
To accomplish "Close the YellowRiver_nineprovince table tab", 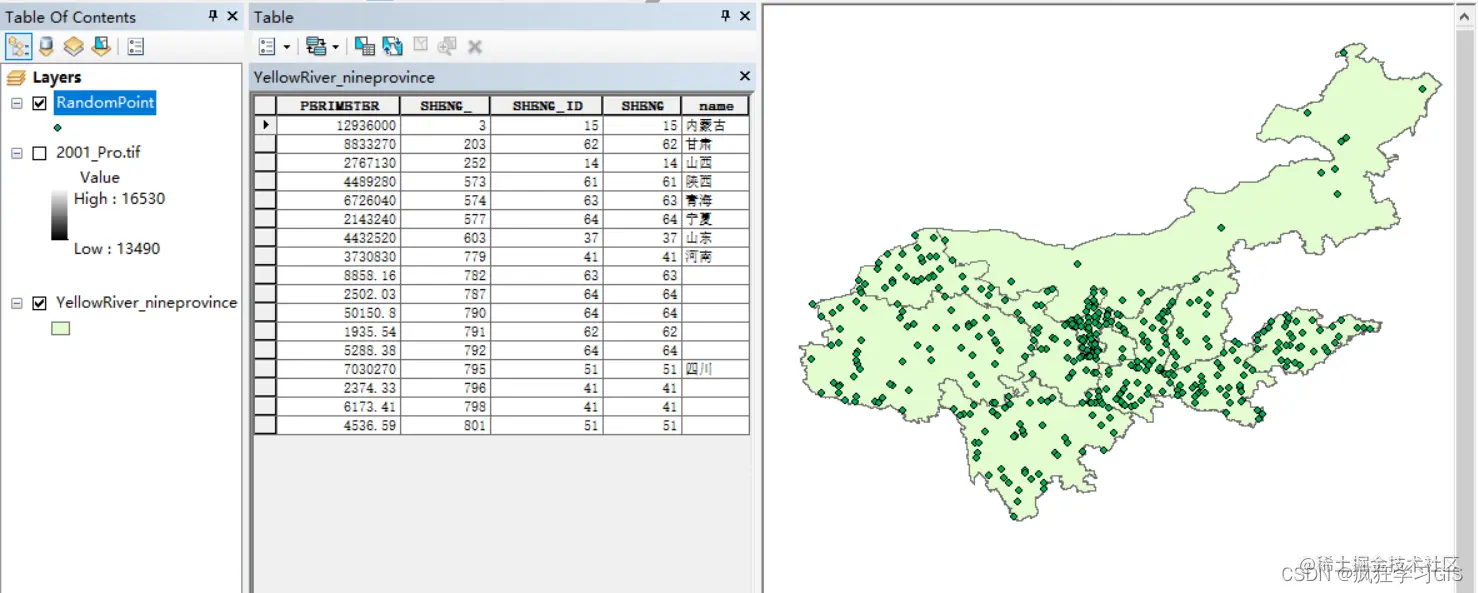I will tap(744, 76).
